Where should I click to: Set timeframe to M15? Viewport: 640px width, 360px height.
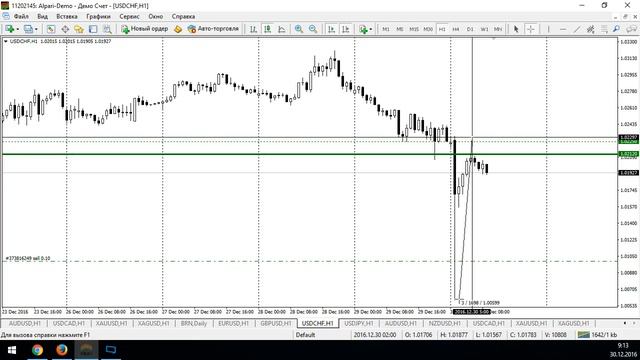[414, 29]
